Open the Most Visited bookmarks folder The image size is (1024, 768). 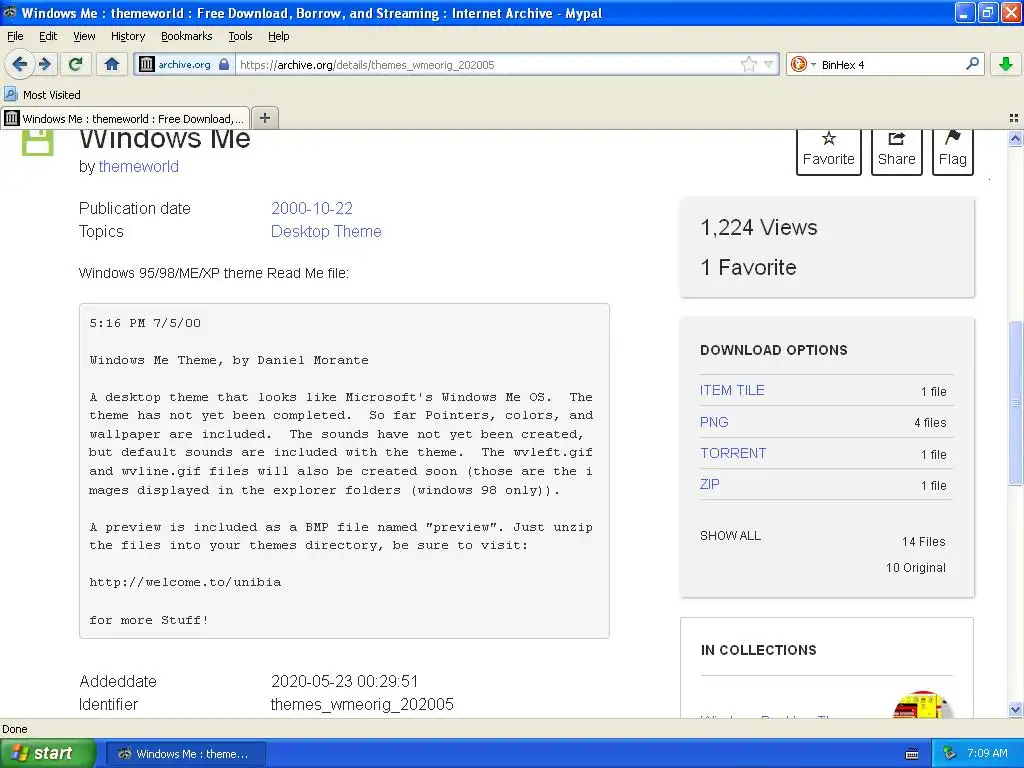pyautogui.click(x=42, y=95)
